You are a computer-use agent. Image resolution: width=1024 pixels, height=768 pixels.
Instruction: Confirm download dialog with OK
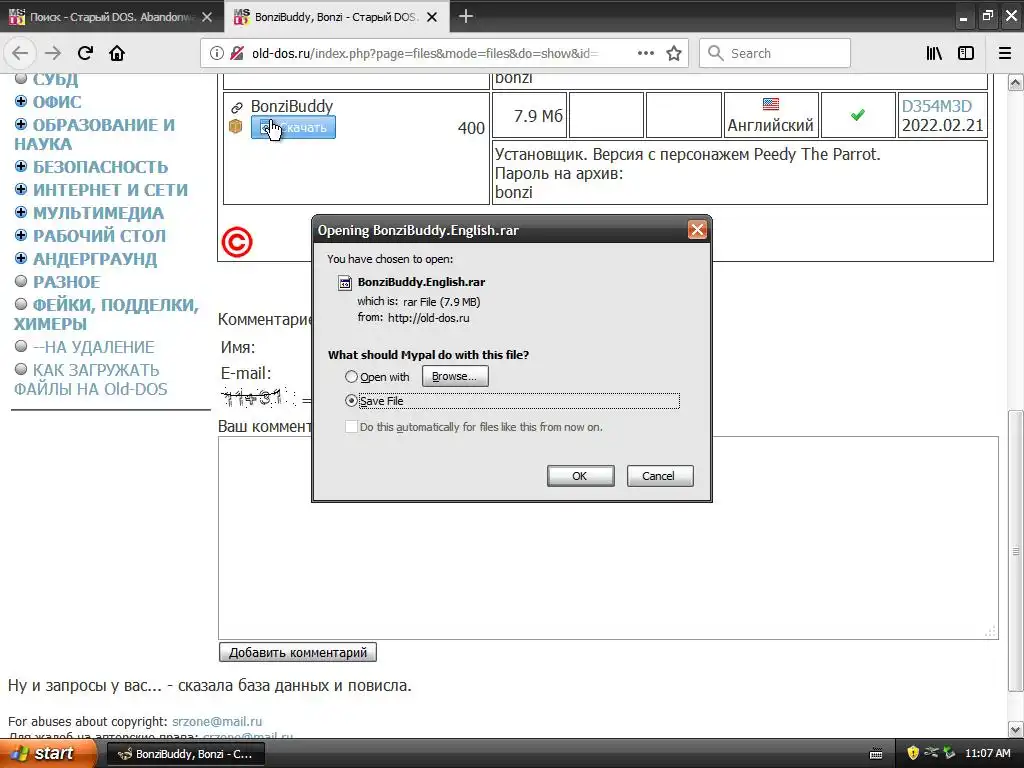pyautogui.click(x=580, y=476)
